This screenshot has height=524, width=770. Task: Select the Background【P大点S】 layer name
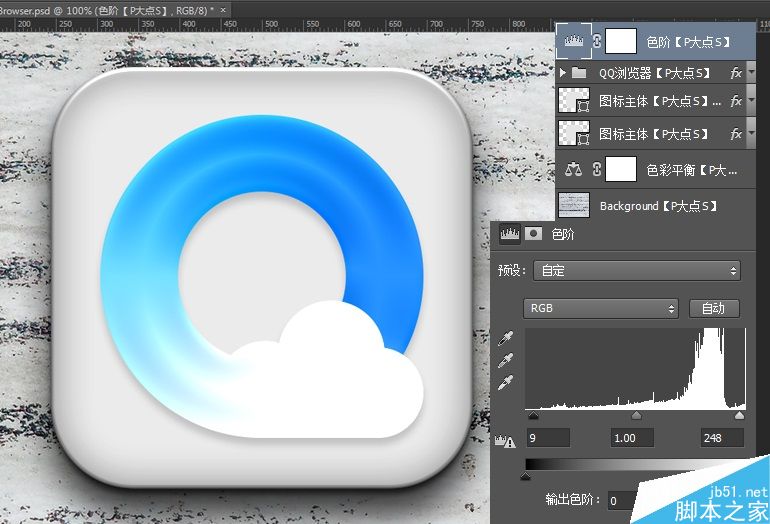pos(659,206)
